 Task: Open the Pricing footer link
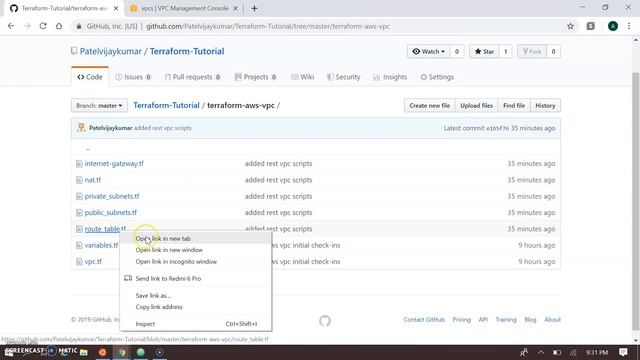pos(462,320)
